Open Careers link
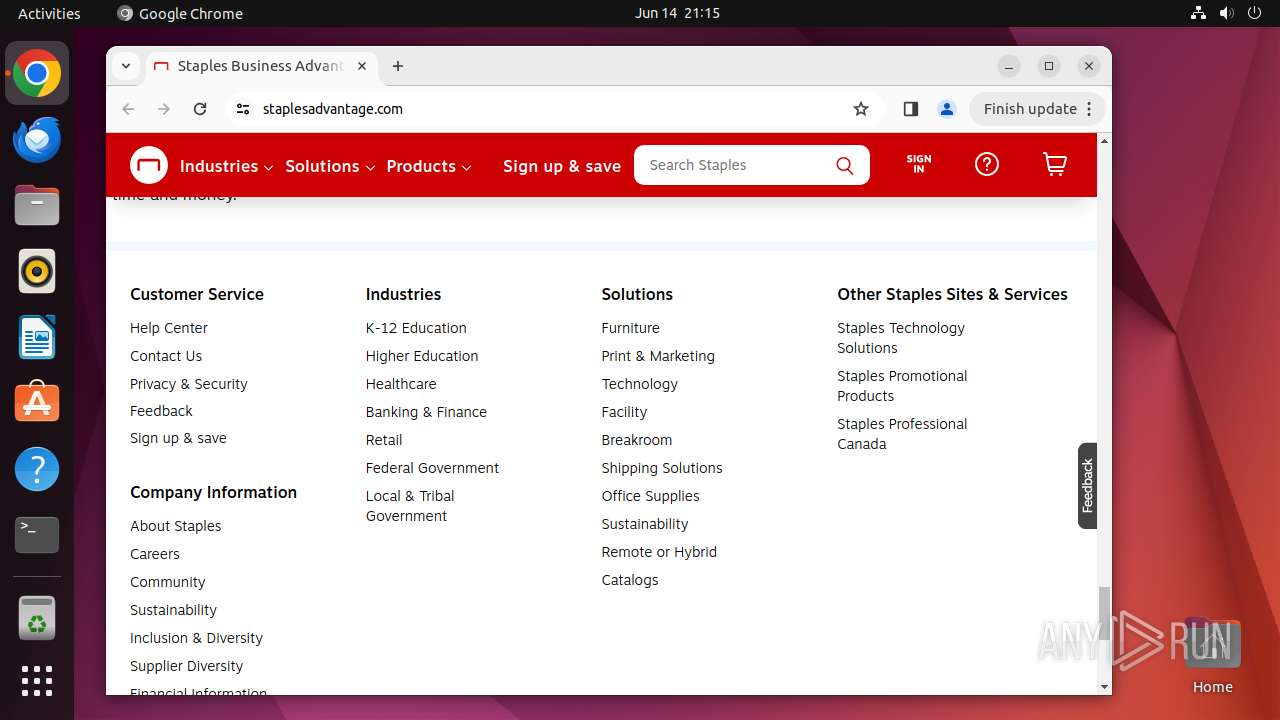The image size is (1280, 720). coord(155,554)
